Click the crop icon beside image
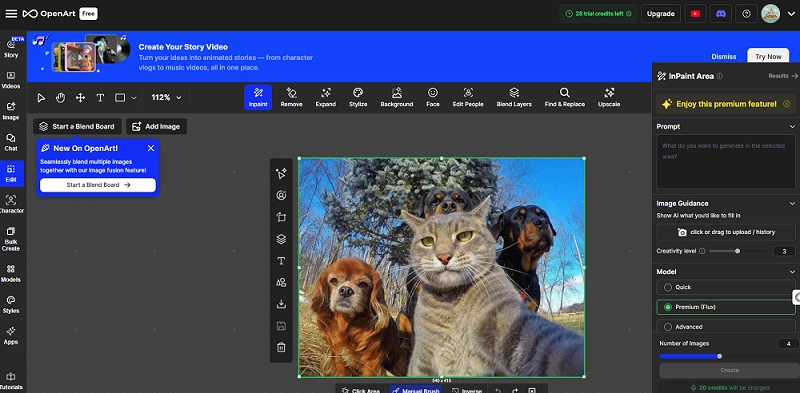800x393 pixels. [281, 217]
